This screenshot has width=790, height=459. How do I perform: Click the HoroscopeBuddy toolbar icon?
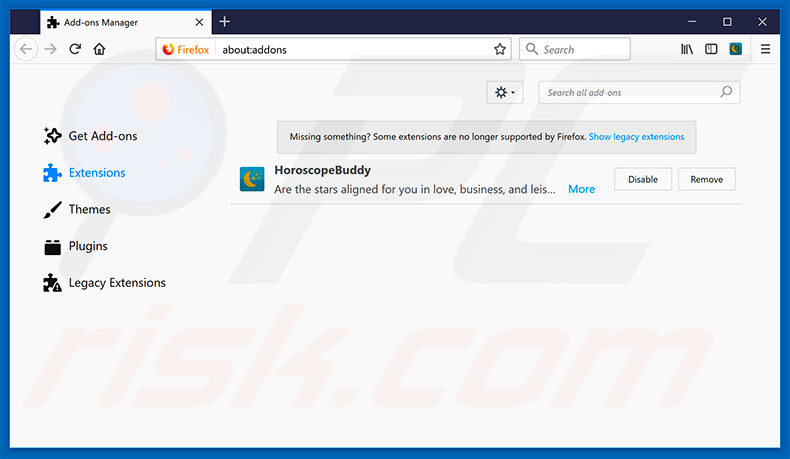coord(736,49)
